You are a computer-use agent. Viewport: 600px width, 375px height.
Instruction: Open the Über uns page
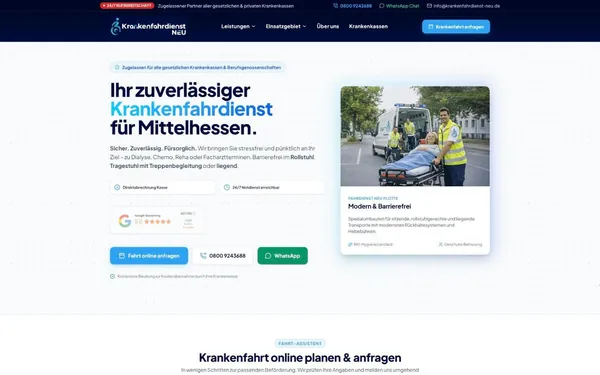tap(328, 26)
